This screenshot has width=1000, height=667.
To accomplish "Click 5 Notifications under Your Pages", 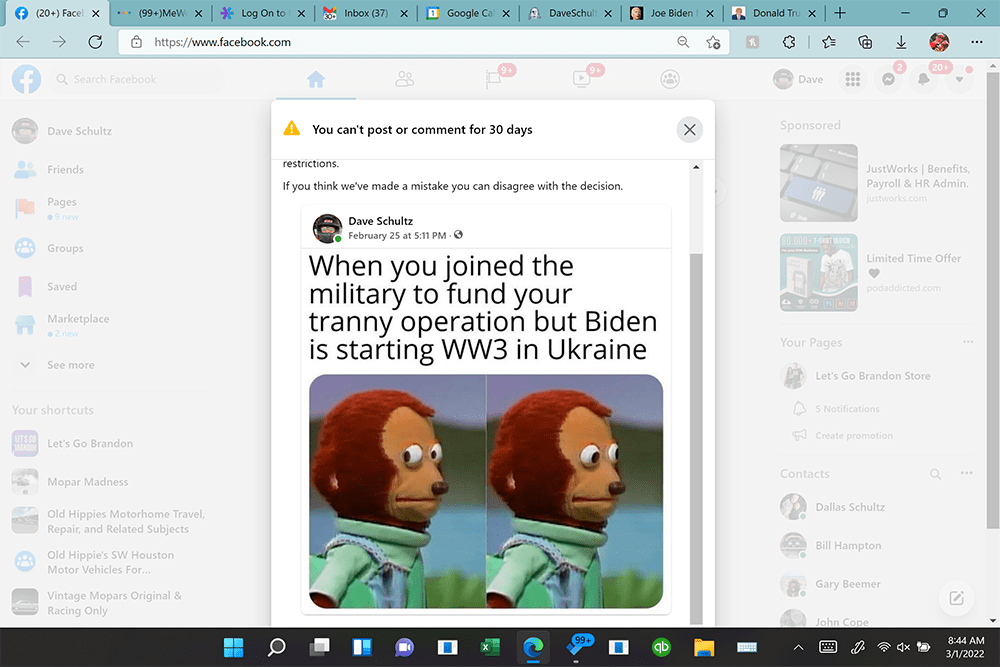I will click(x=847, y=409).
